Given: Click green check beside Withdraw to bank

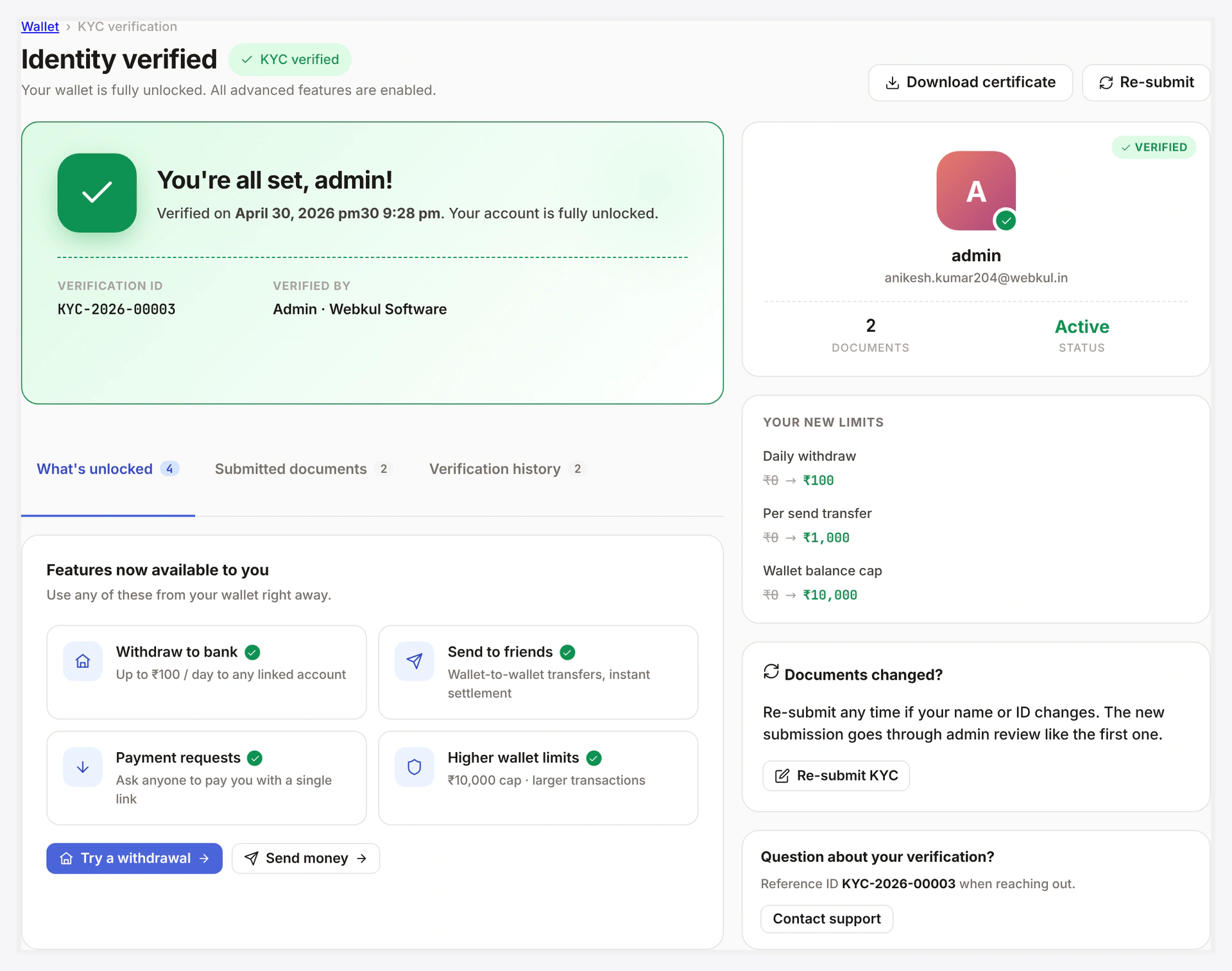Looking at the screenshot, I should coord(253,652).
